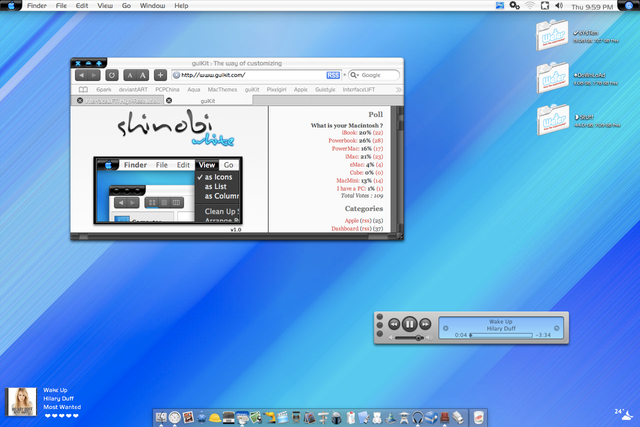Make text bigger with large A button
The image size is (640, 427).
click(x=142, y=75)
